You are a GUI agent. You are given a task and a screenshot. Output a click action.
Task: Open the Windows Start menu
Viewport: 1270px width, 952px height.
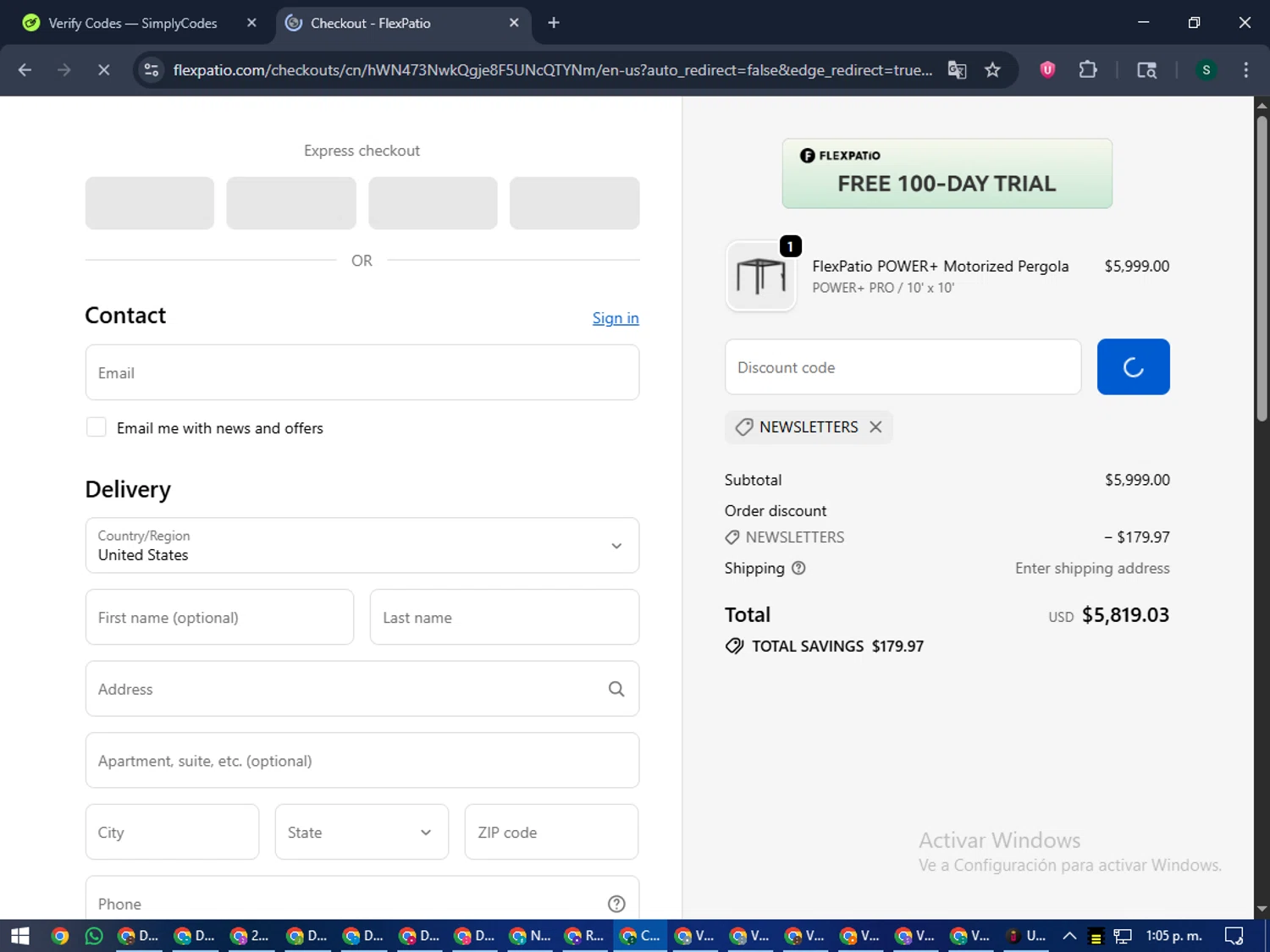tap(19, 936)
